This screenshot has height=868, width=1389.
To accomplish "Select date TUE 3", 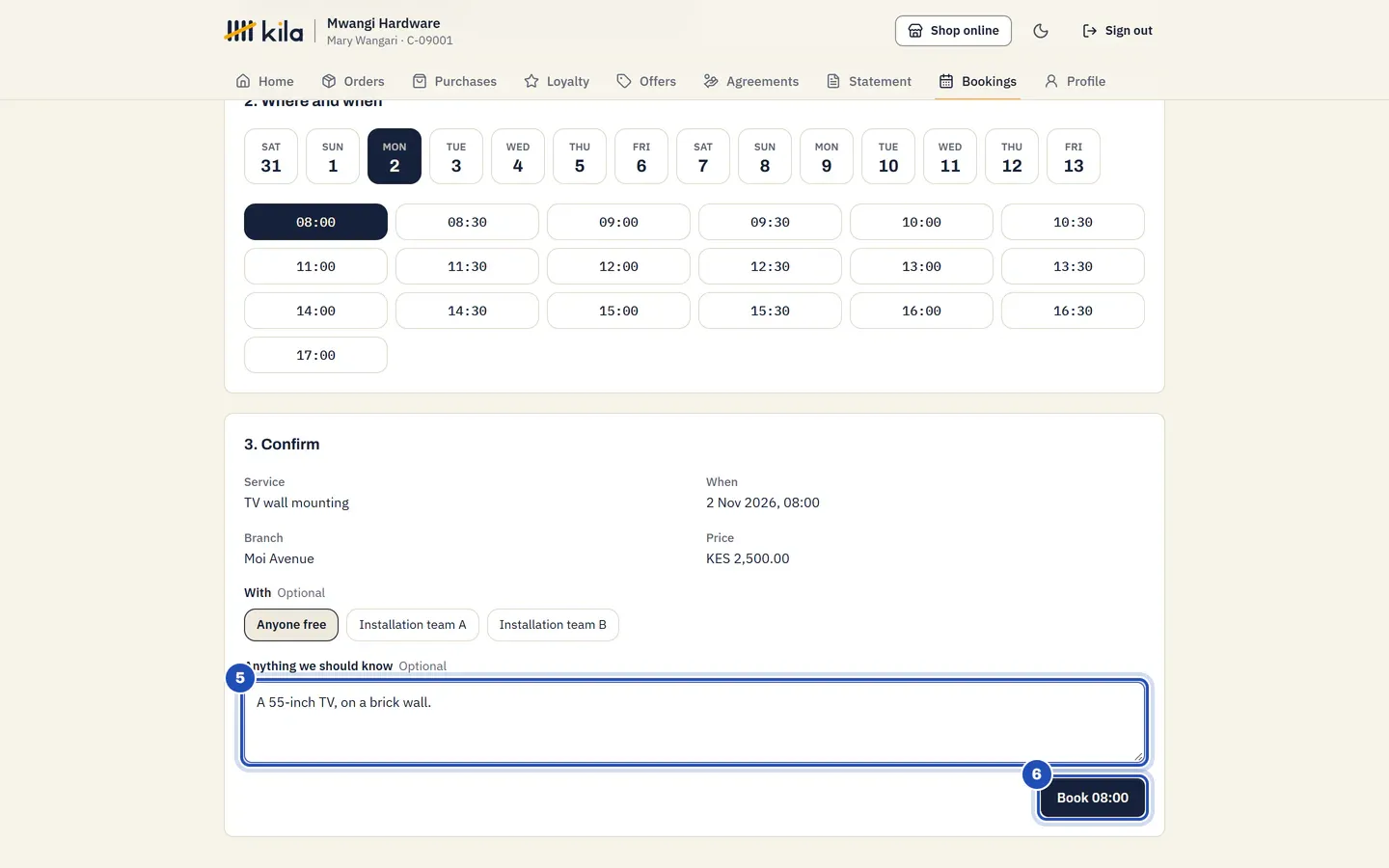I will pyautogui.click(x=456, y=156).
